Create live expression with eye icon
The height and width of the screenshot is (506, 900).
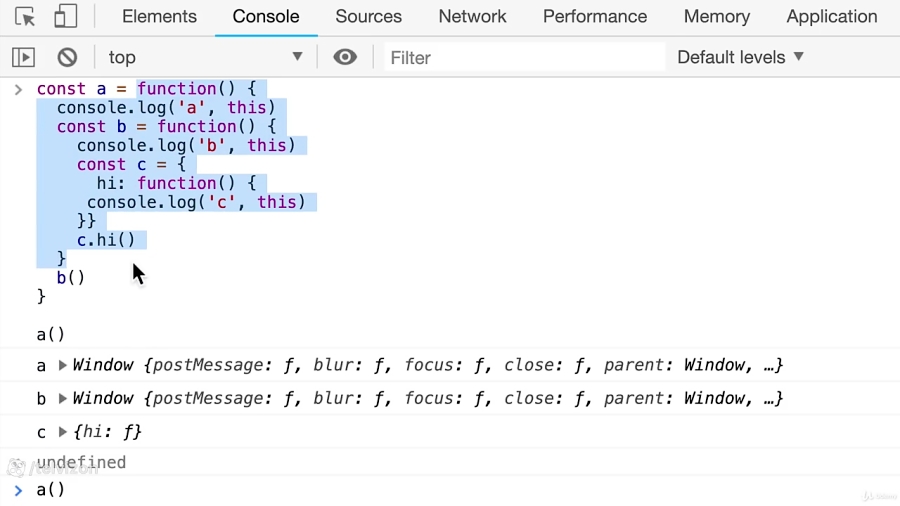[345, 57]
